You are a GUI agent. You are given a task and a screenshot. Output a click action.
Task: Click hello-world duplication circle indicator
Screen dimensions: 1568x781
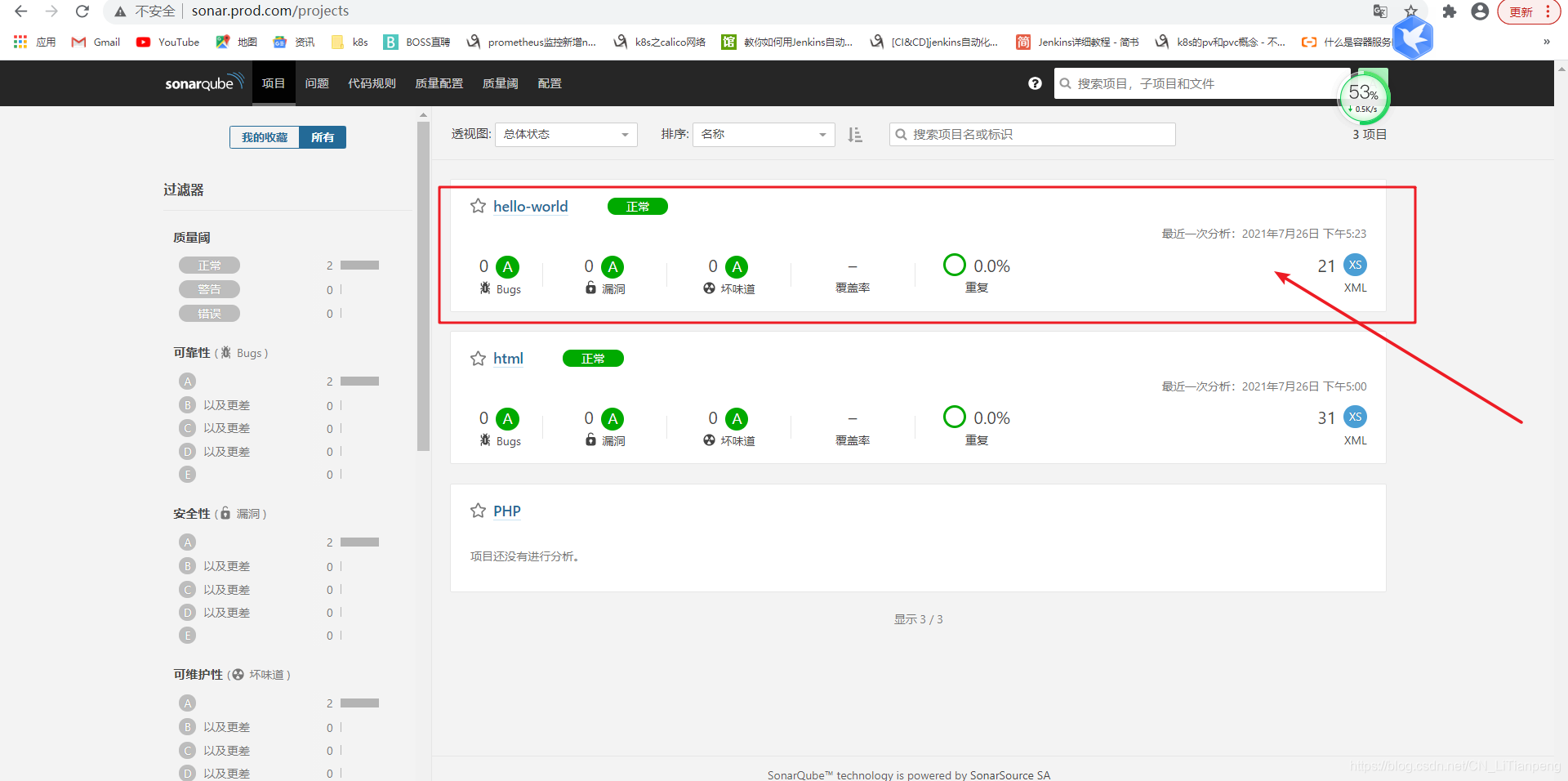954,265
